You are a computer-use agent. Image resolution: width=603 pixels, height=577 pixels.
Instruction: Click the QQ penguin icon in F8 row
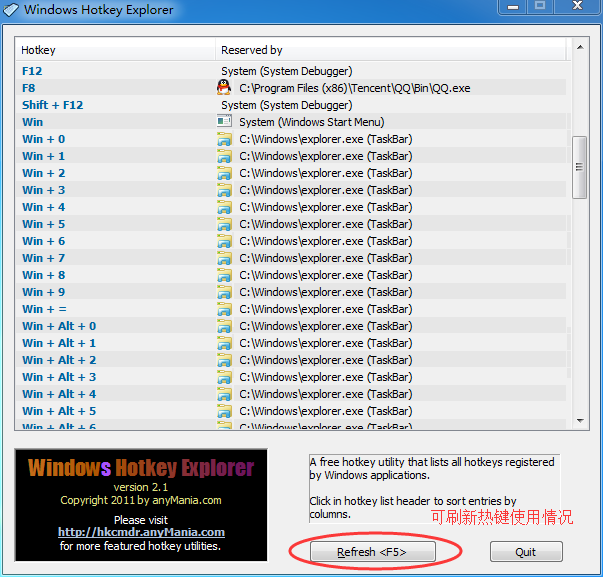[x=224, y=88]
